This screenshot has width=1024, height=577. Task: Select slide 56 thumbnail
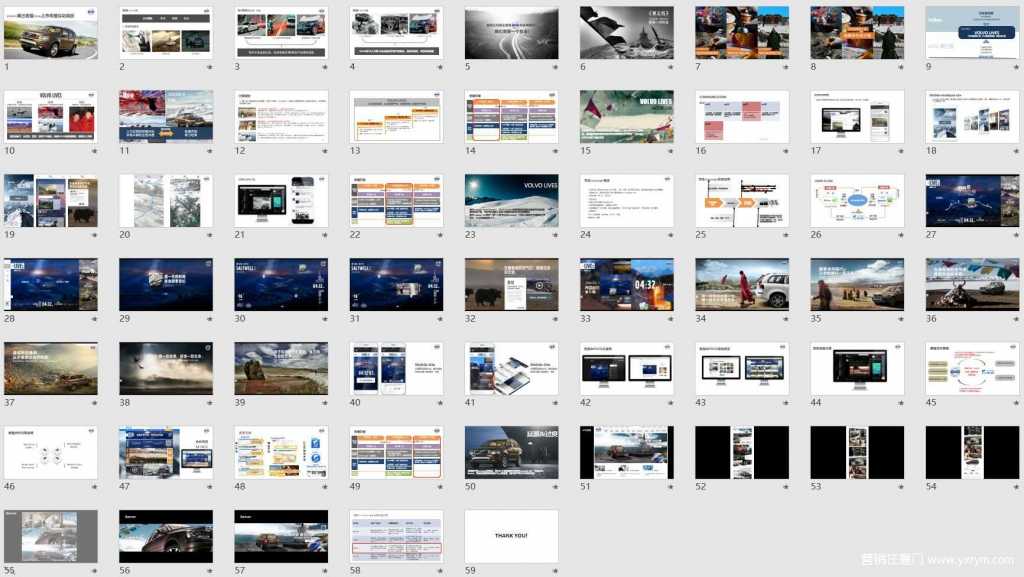coord(166,537)
